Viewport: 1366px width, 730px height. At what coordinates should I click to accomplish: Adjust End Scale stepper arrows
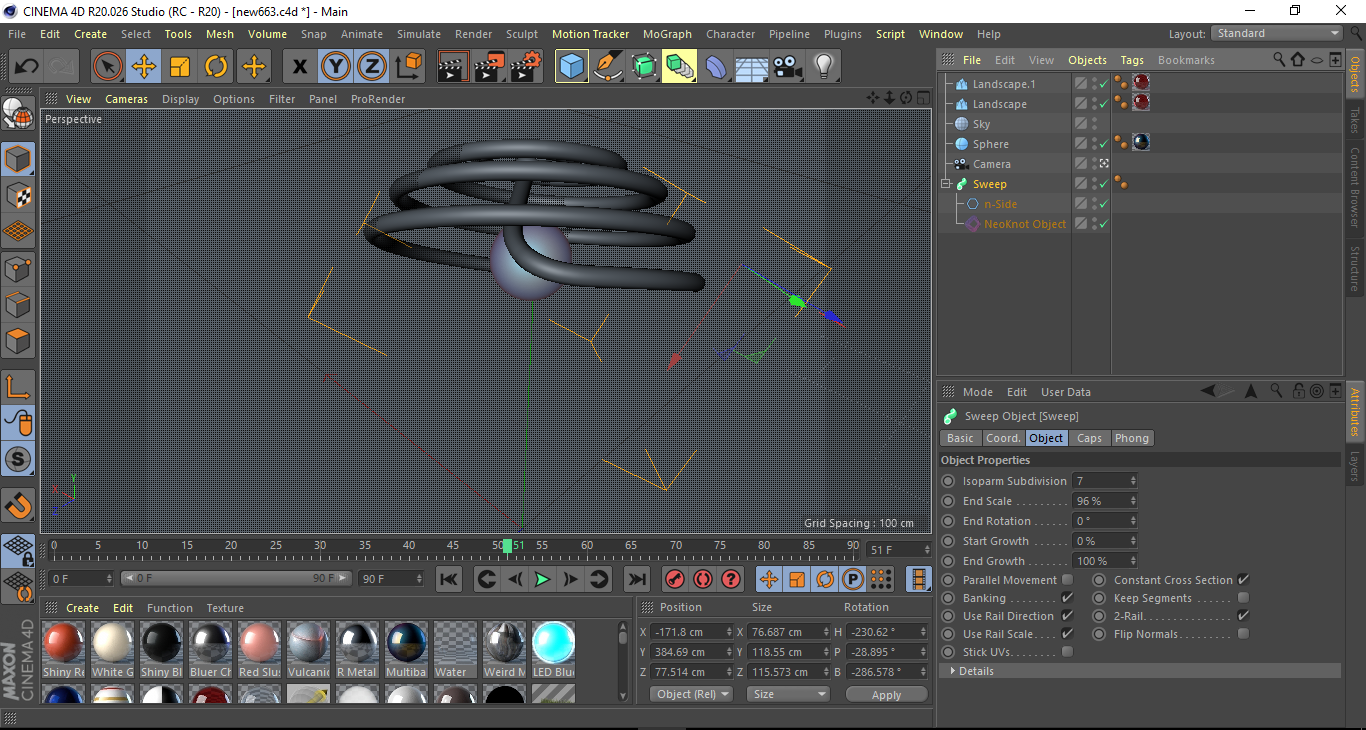1133,501
